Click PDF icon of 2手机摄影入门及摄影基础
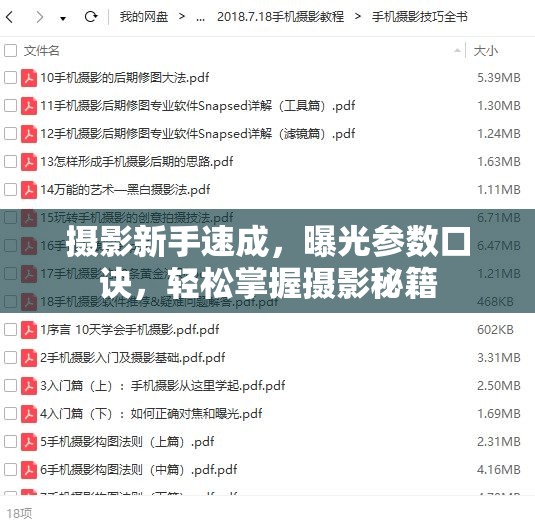Screen dimensions: 535x523 29,358
